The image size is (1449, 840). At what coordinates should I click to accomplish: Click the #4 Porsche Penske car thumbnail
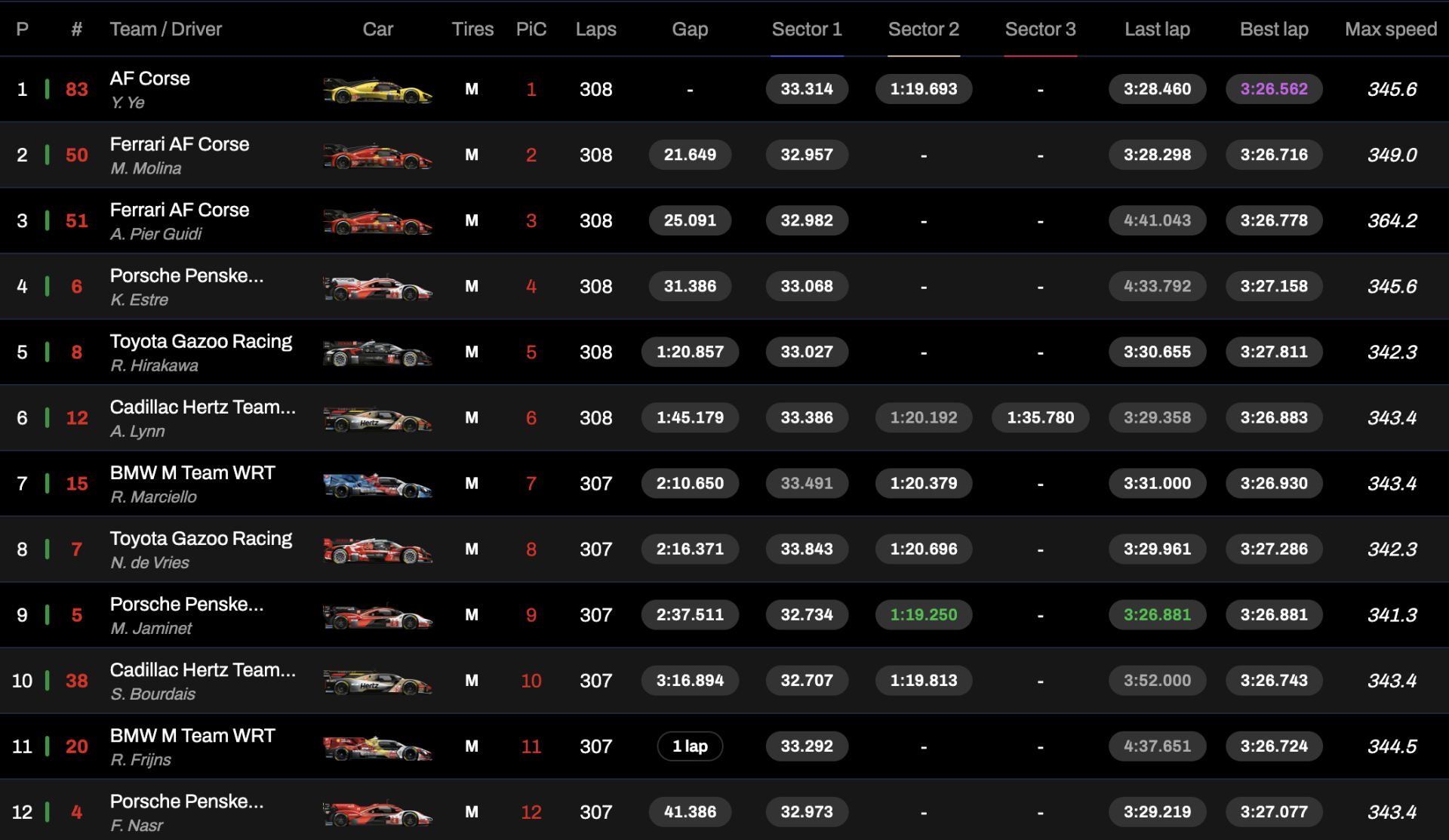tap(377, 812)
